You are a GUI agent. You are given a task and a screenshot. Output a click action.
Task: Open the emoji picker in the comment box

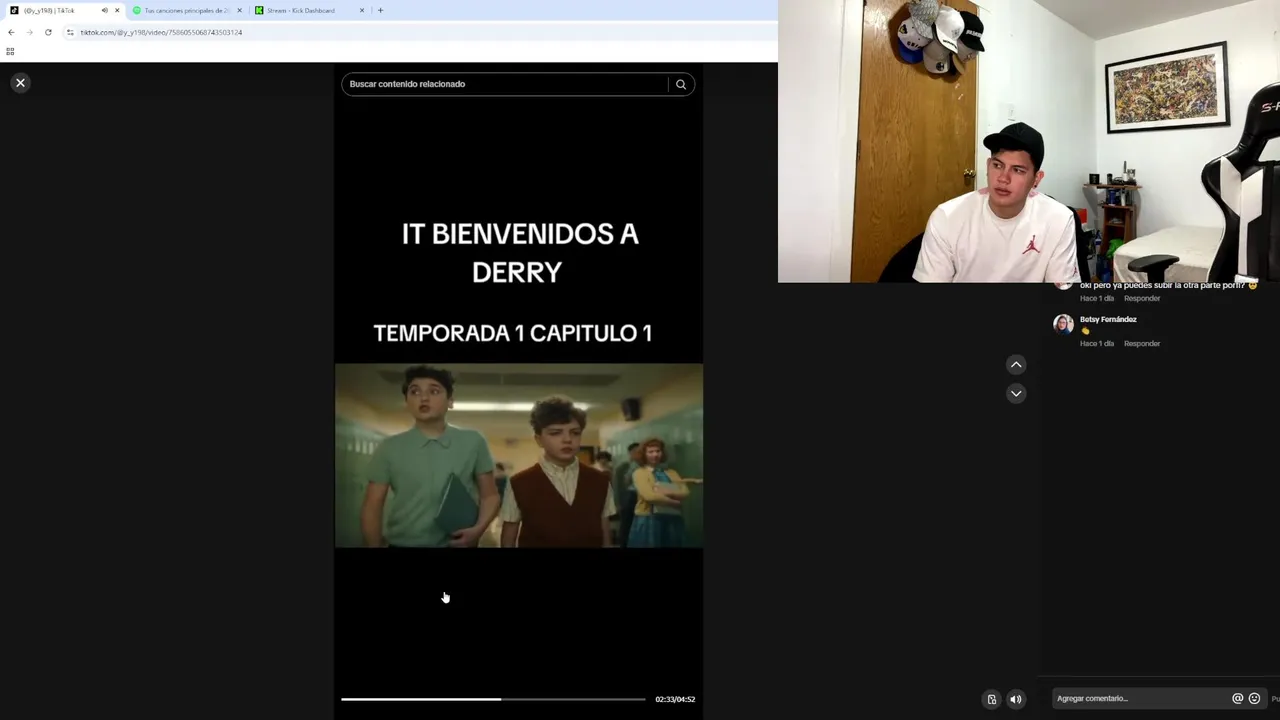click(1254, 698)
